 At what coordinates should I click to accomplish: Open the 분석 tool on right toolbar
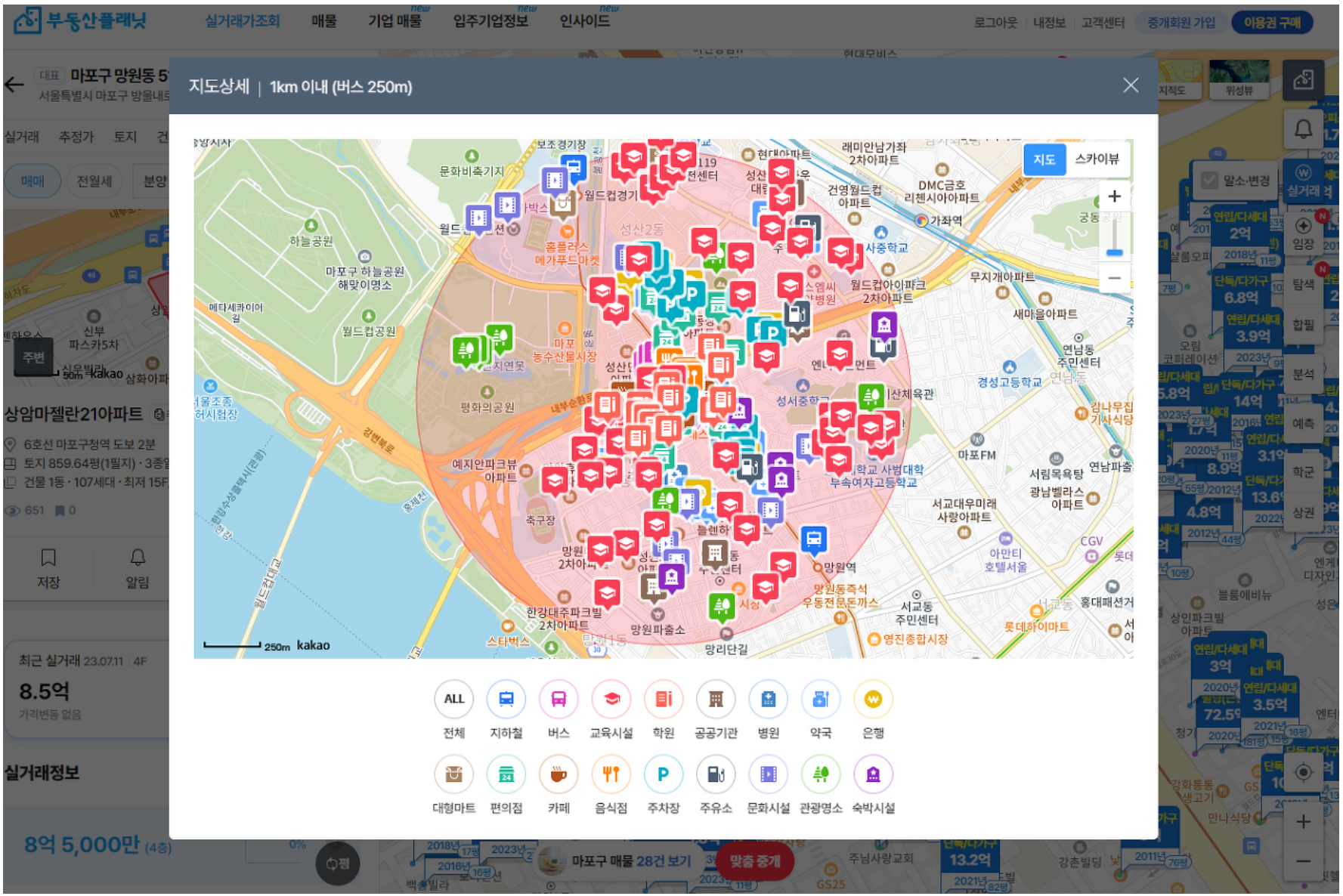1304,375
